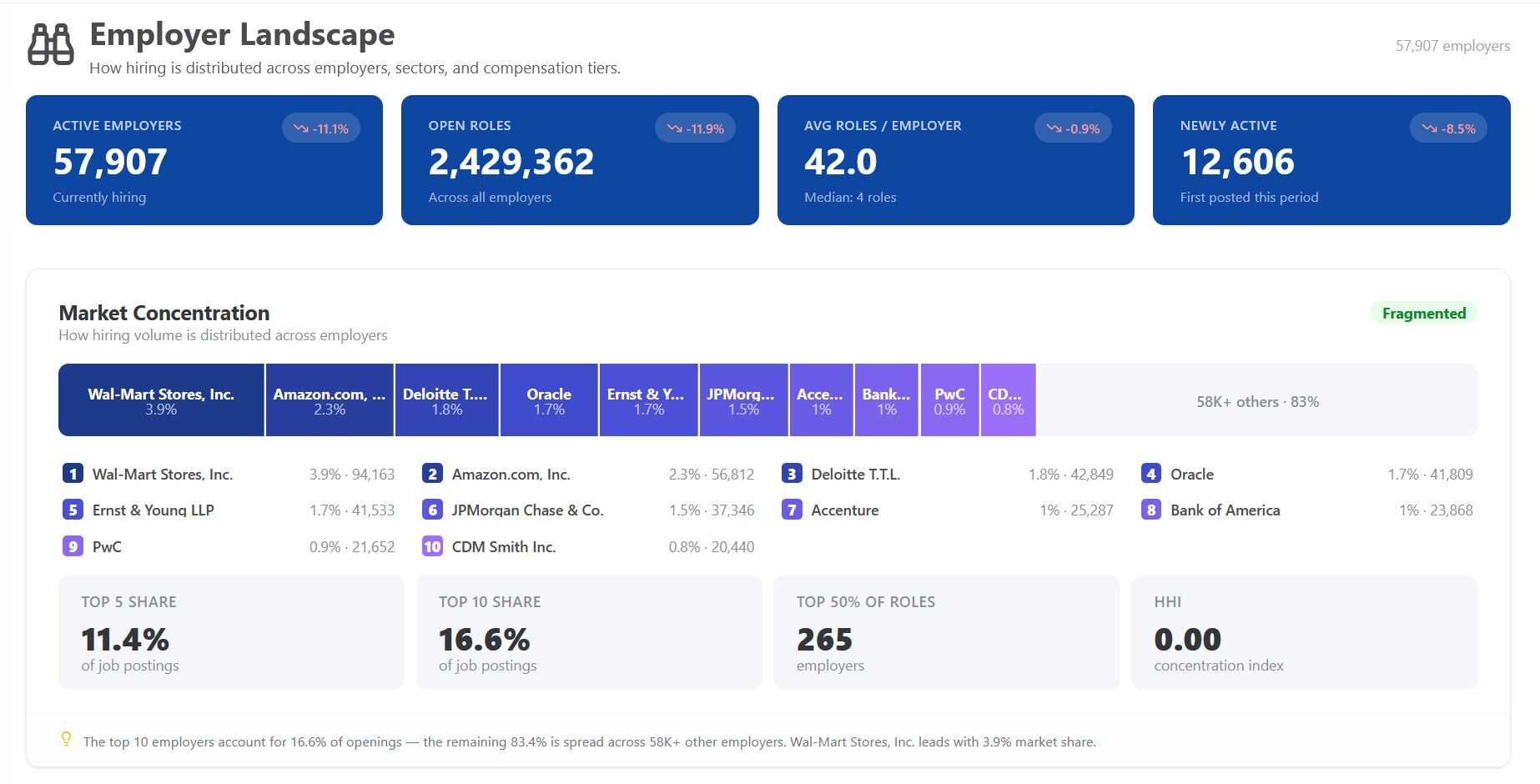Select the PwC 0.9% bar segment
Viewport: 1540px width, 784px height.
949,400
